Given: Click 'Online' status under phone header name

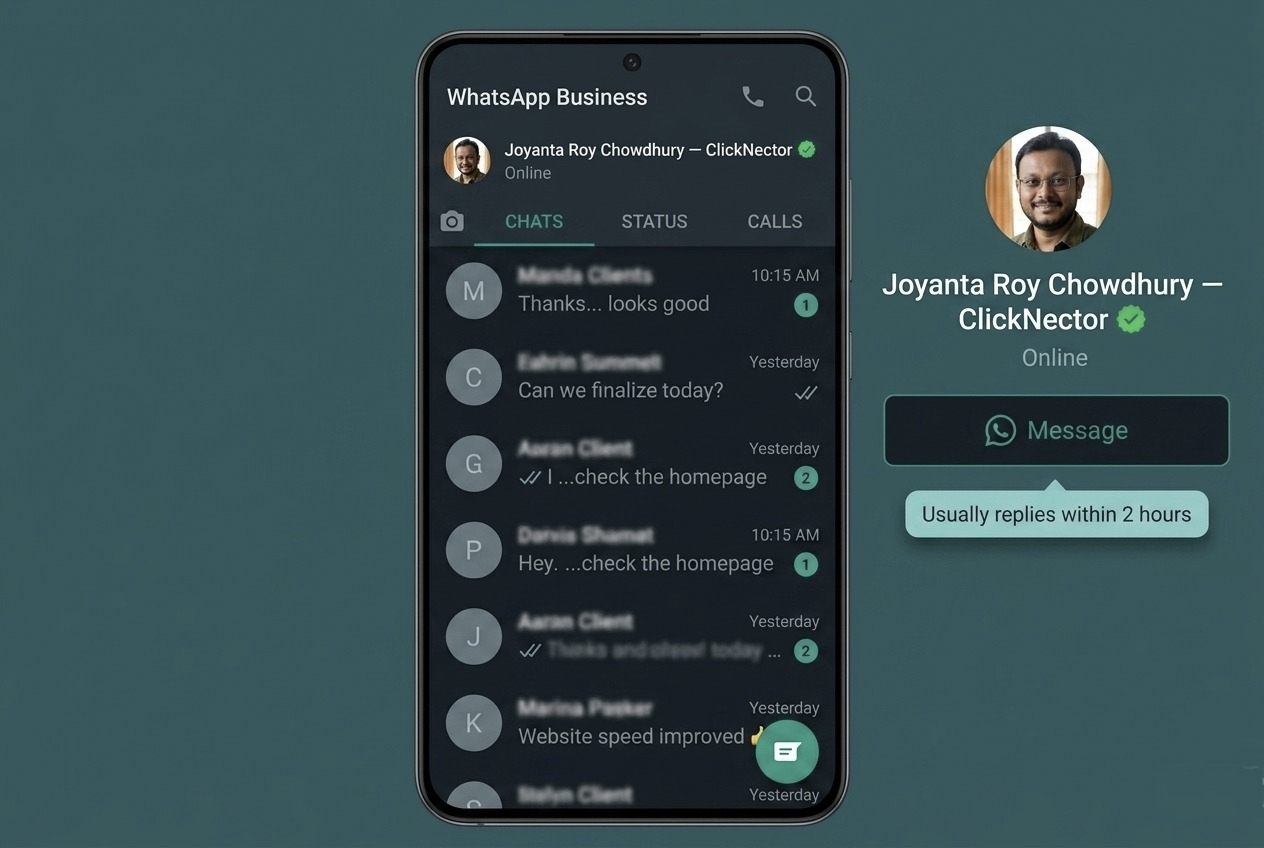Looking at the screenshot, I should [x=528, y=173].
